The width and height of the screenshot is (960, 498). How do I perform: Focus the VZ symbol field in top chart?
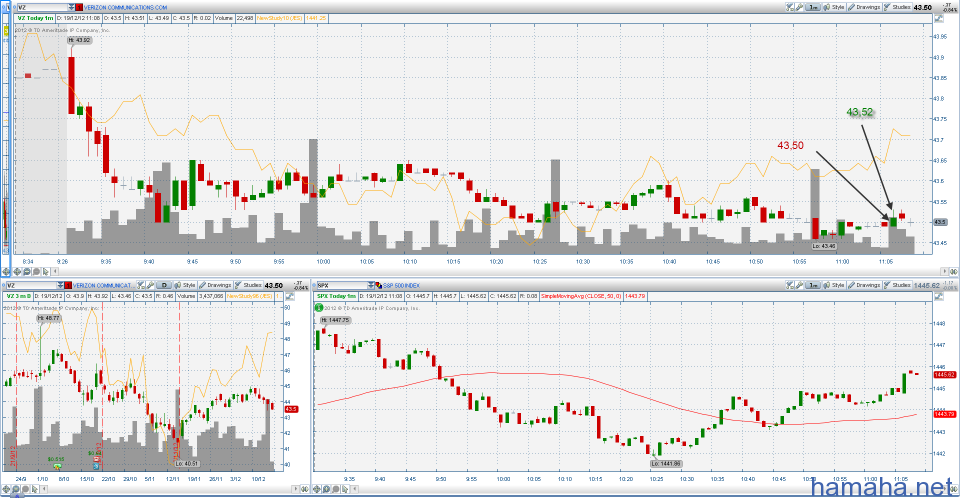(43, 7)
